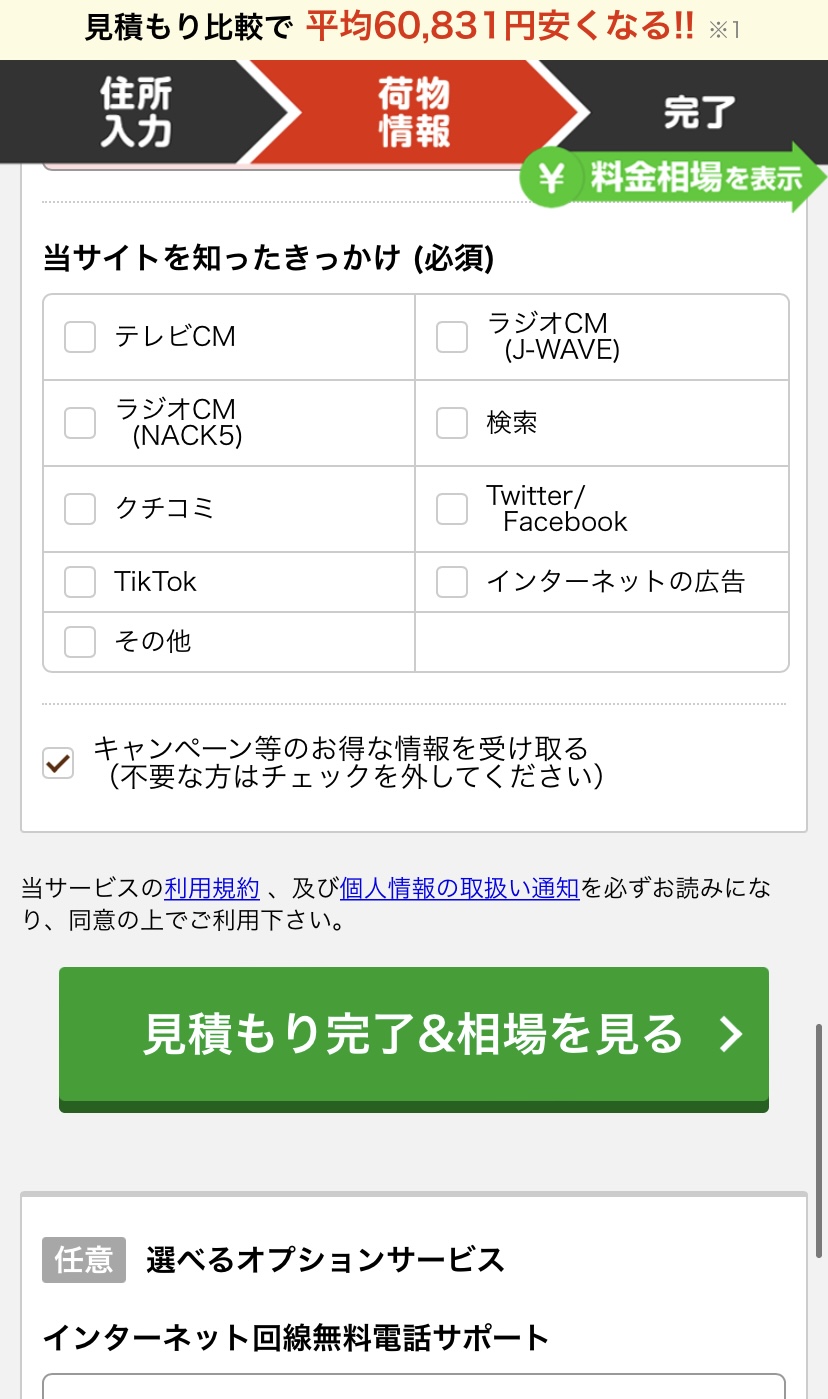Tick the クチコミ checkbox

coord(80,509)
